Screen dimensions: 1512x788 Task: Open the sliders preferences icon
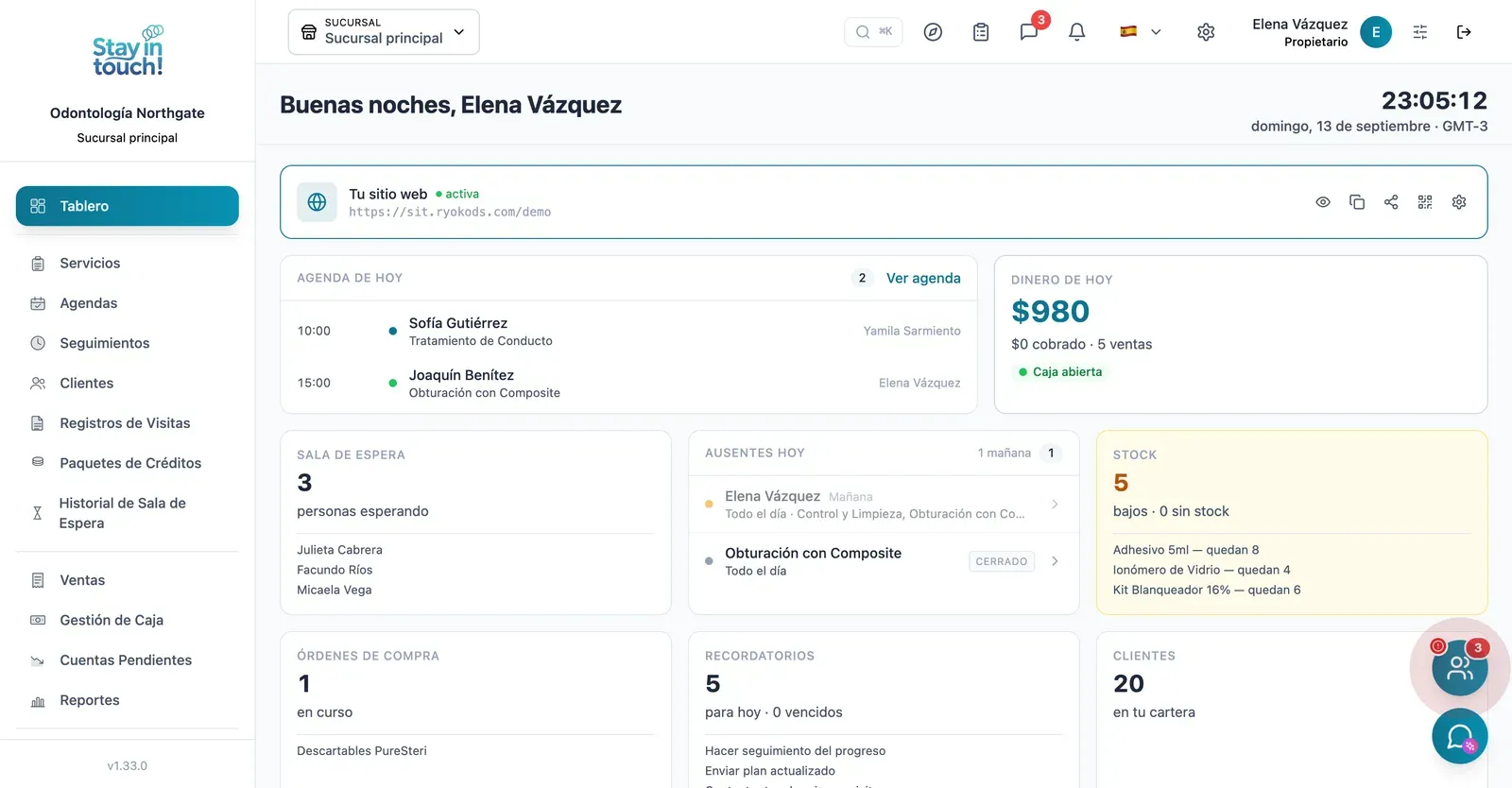[x=1420, y=32]
